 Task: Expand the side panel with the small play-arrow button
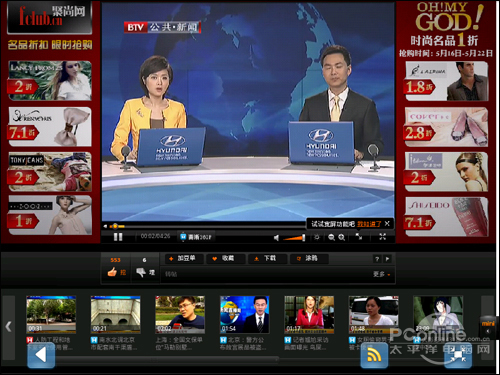coord(387,259)
